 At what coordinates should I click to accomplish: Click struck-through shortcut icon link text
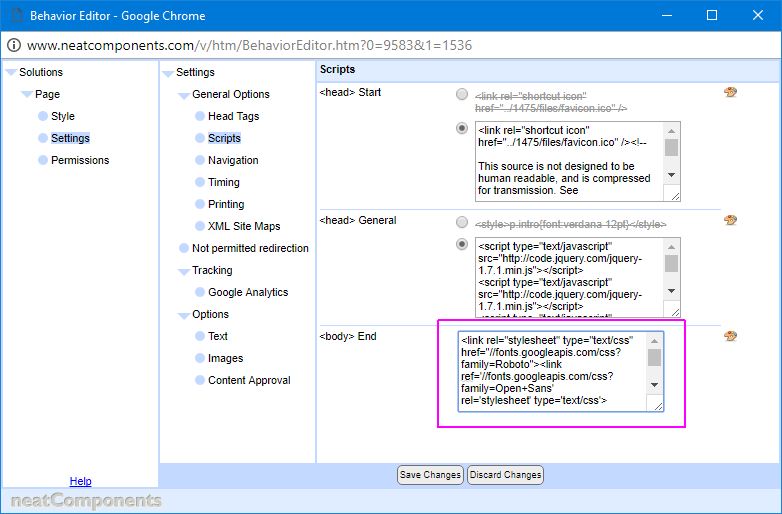(x=551, y=102)
